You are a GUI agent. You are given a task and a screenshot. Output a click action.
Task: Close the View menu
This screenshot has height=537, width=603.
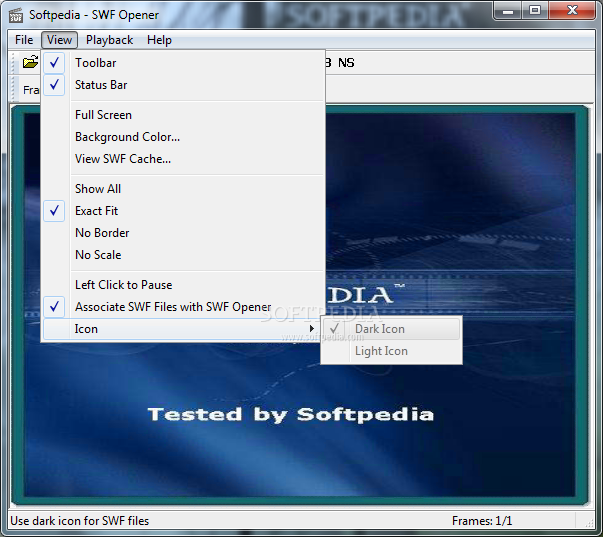click(59, 40)
